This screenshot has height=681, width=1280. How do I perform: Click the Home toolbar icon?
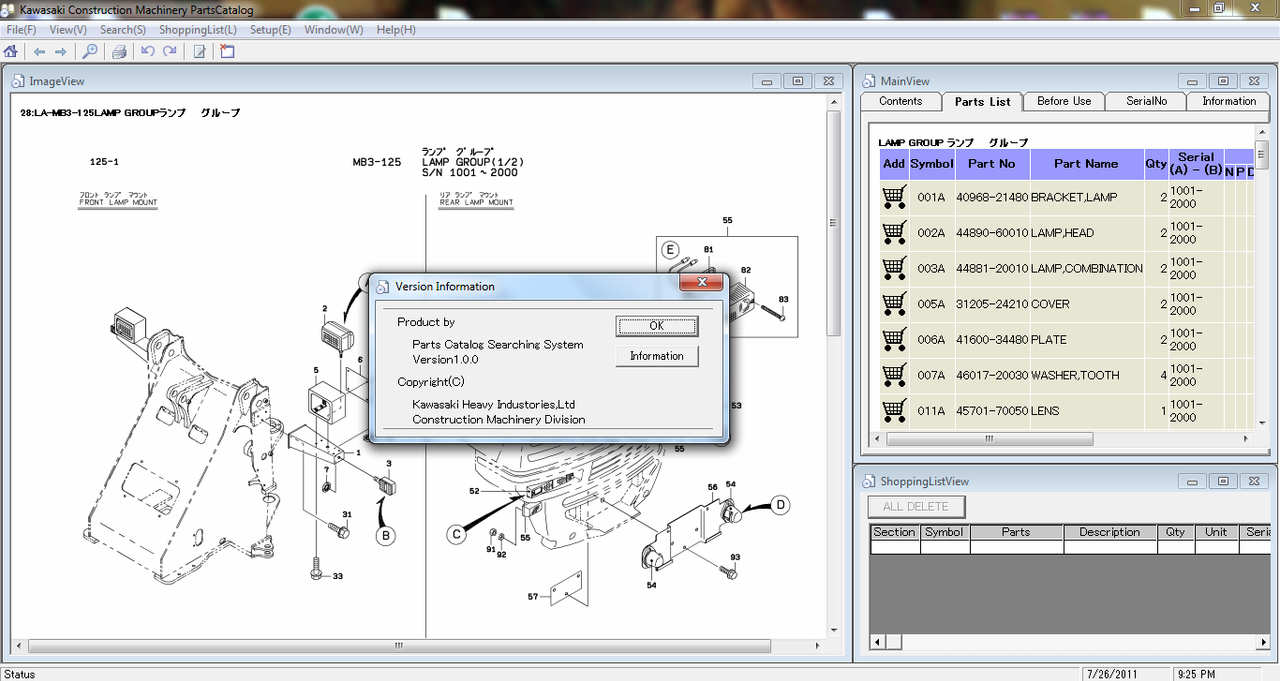[11, 51]
